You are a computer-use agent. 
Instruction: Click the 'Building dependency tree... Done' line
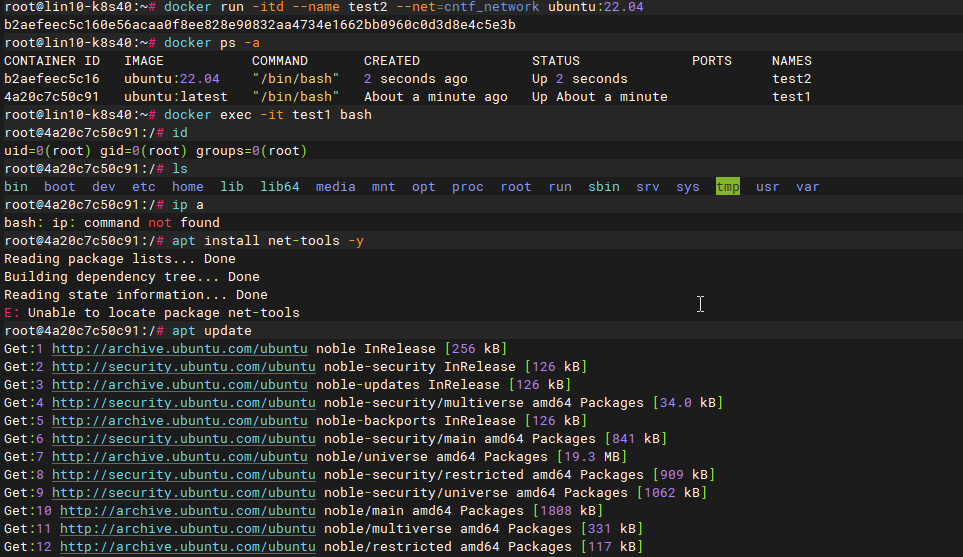pyautogui.click(x=131, y=276)
